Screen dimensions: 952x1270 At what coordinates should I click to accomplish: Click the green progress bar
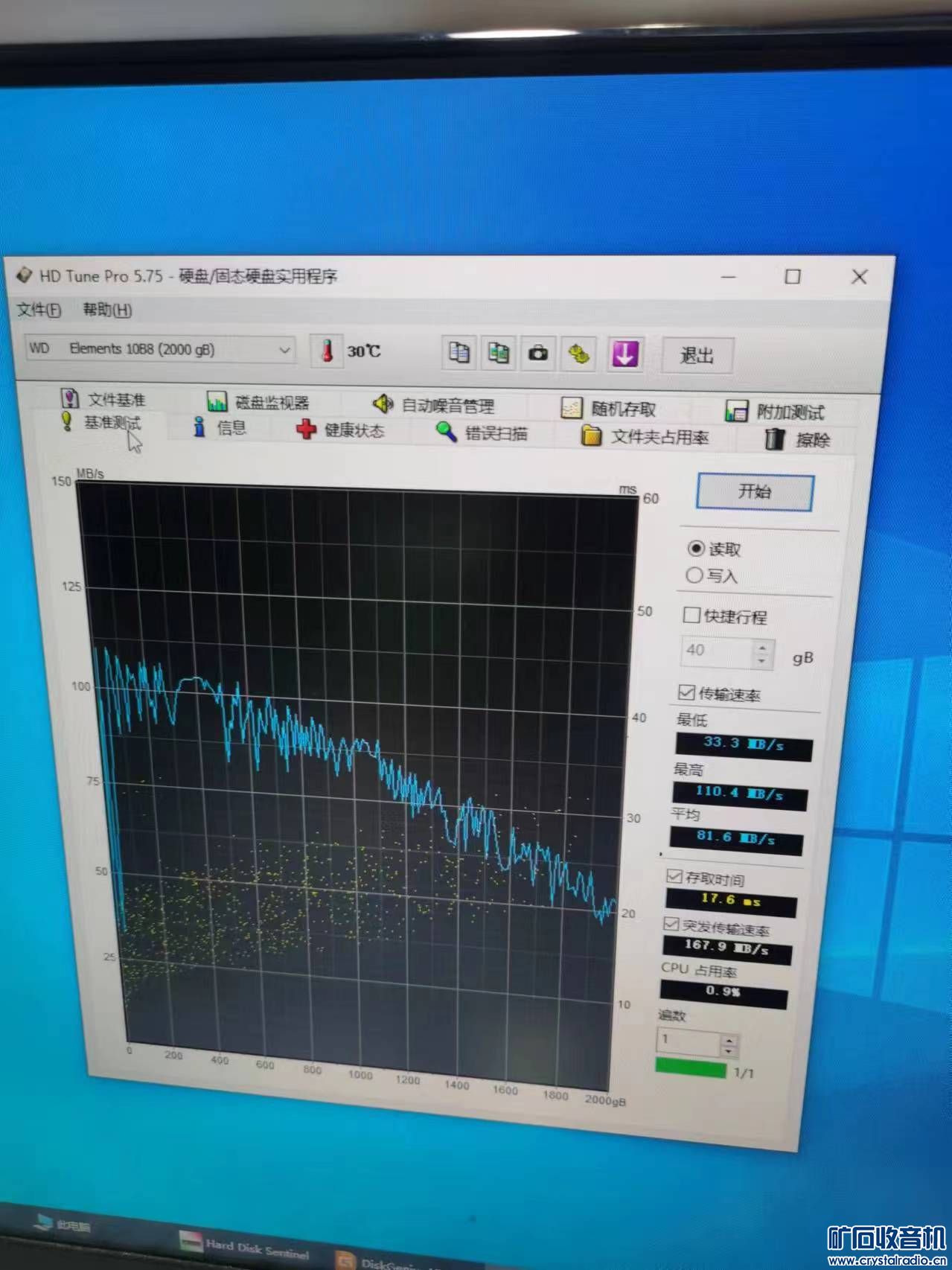point(690,1069)
